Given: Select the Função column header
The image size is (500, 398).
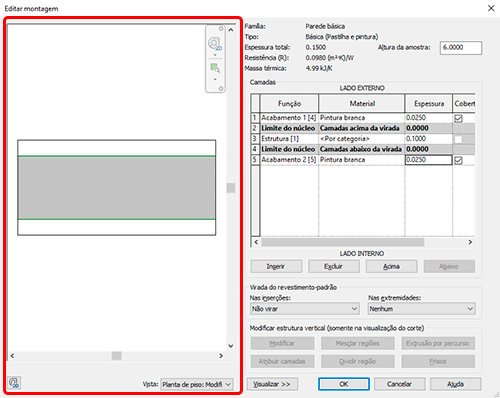Looking at the screenshot, I should pyautogui.click(x=289, y=104).
